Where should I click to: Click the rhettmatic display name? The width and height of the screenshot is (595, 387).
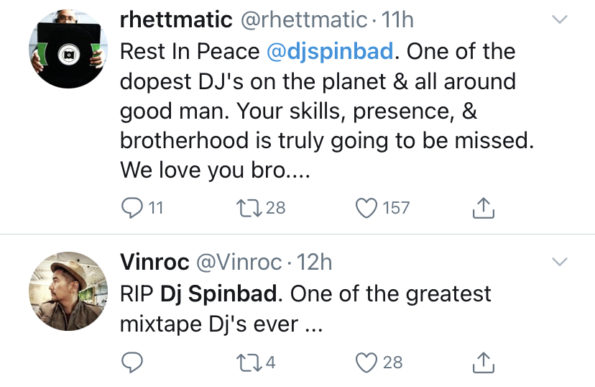tap(176, 20)
